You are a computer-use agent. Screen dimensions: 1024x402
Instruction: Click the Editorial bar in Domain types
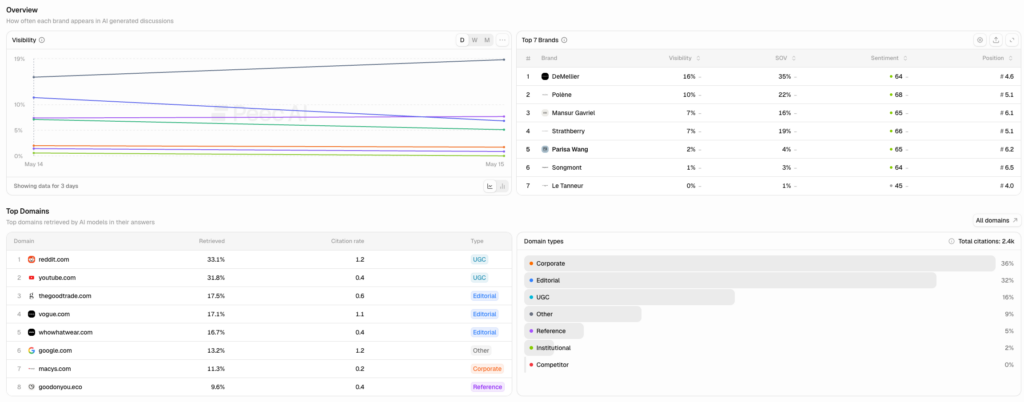(x=730, y=281)
